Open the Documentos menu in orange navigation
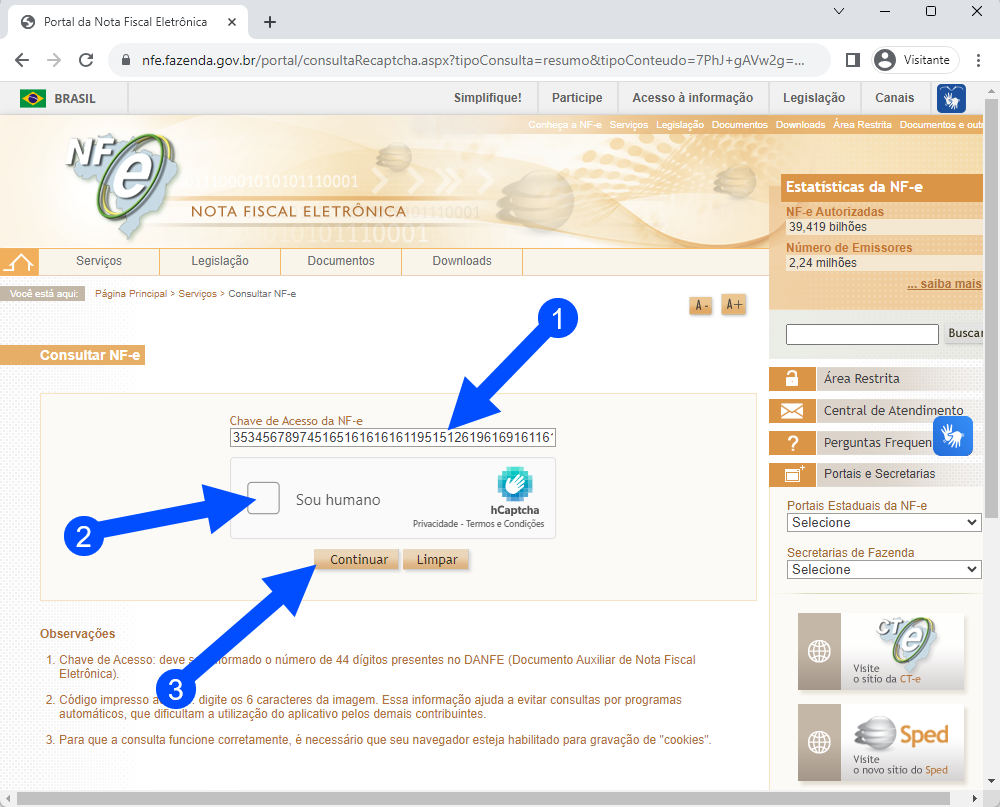The height and width of the screenshot is (807, 1000). click(x=341, y=261)
